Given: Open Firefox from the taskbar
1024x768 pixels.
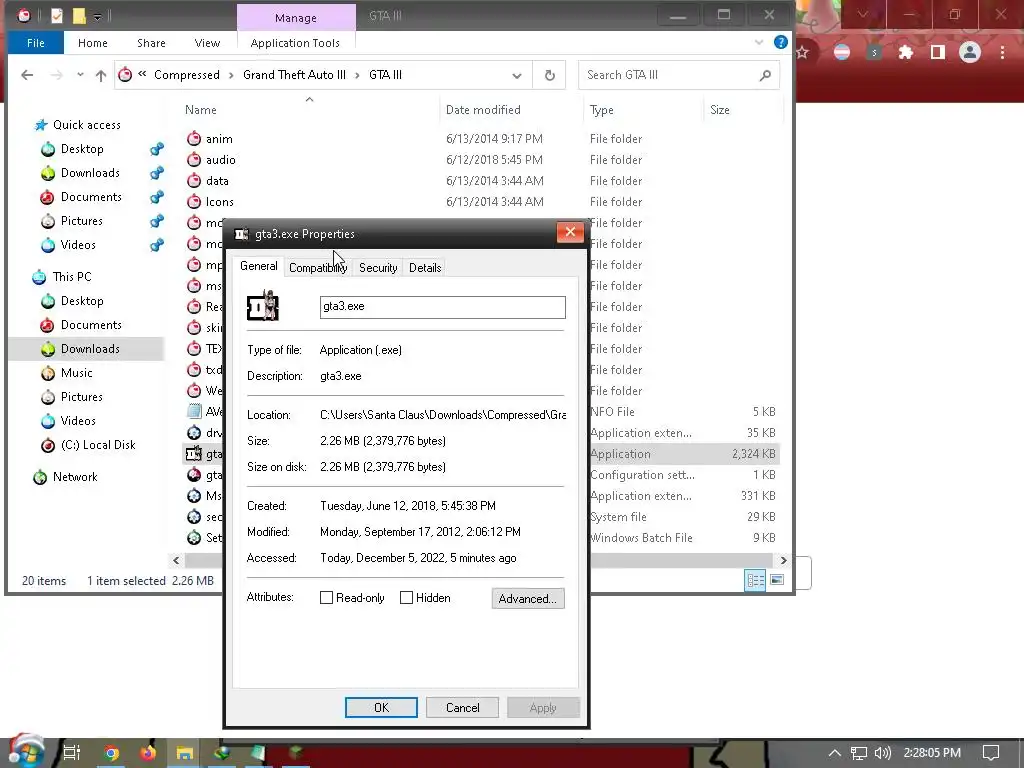Looking at the screenshot, I should point(148,753).
